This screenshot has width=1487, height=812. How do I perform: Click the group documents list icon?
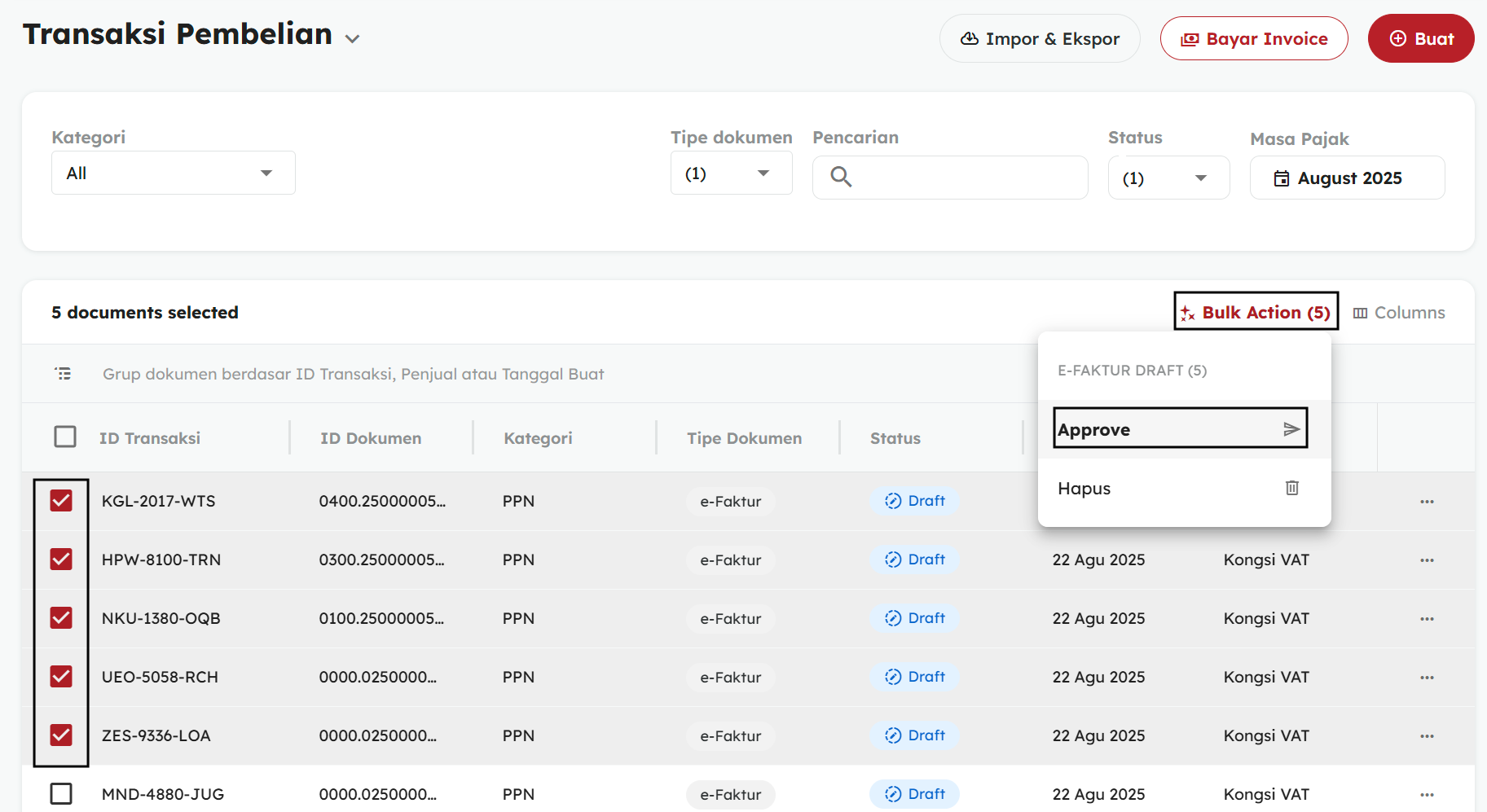click(x=63, y=374)
